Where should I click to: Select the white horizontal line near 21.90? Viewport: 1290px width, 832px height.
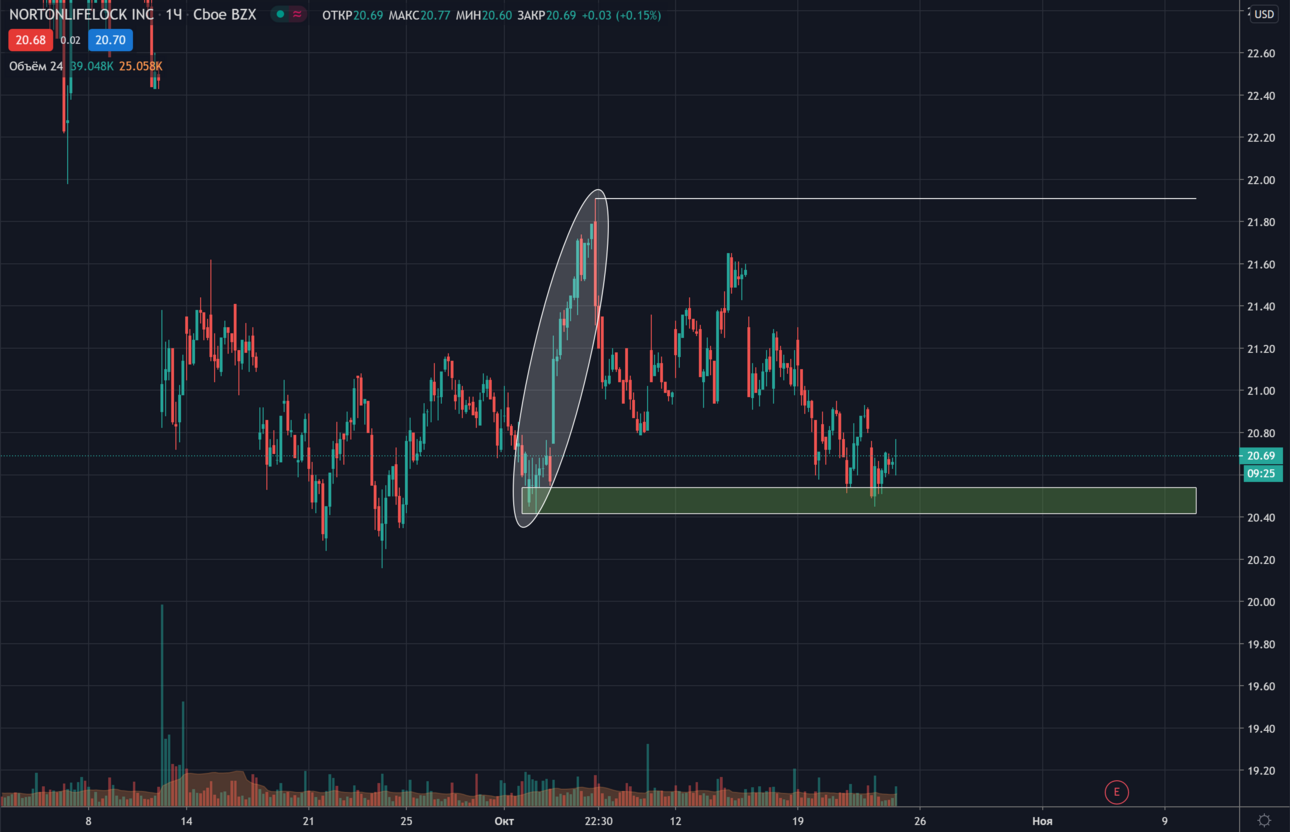(x=895, y=199)
